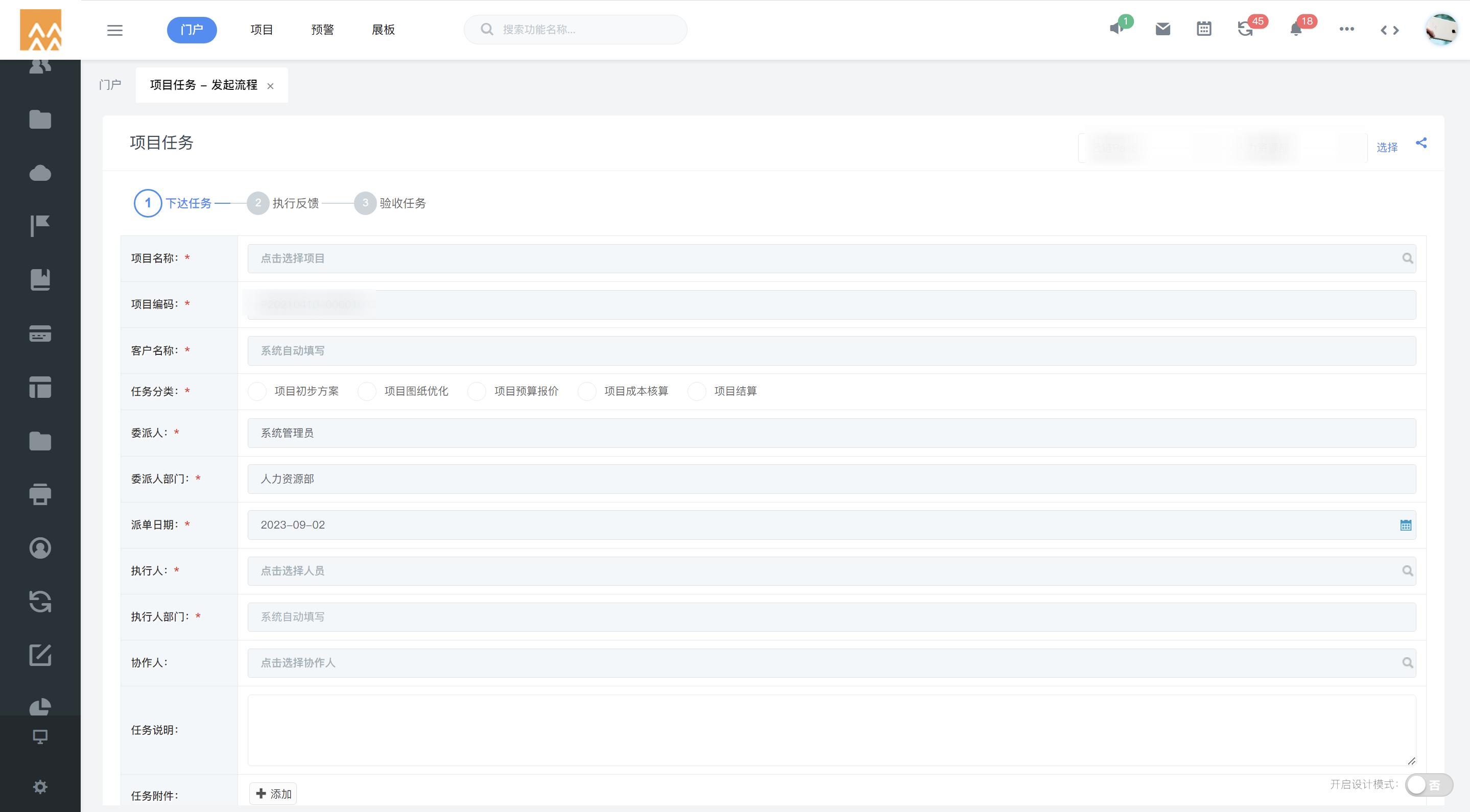The width and height of the screenshot is (1470, 812).
Task: Click into the 任务说明 text area
Action: point(831,730)
